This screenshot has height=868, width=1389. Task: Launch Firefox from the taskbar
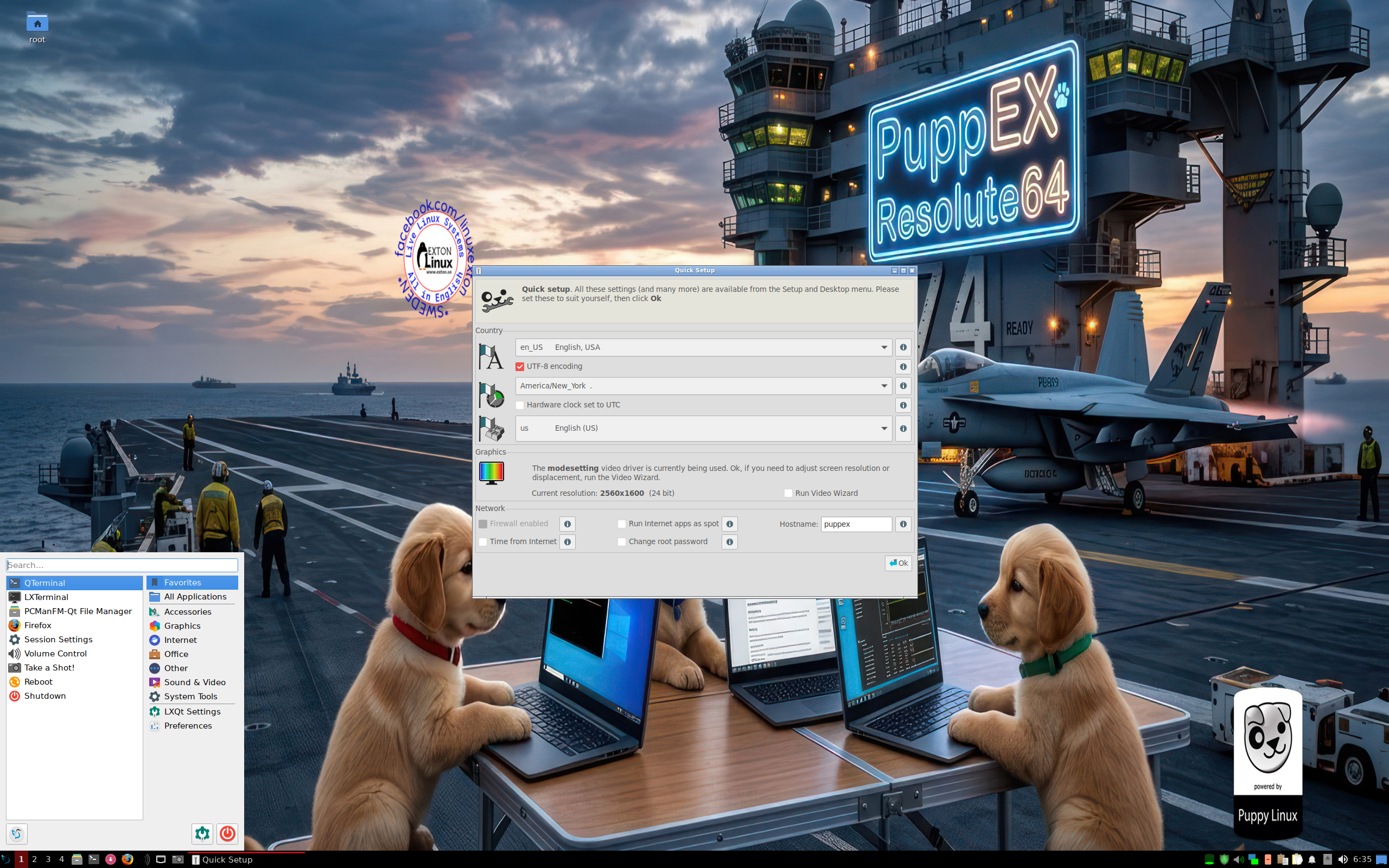point(128,859)
